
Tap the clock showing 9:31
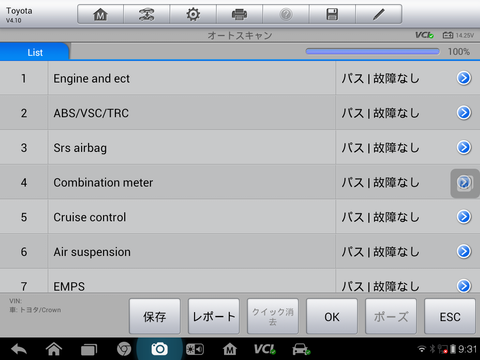[467, 349]
